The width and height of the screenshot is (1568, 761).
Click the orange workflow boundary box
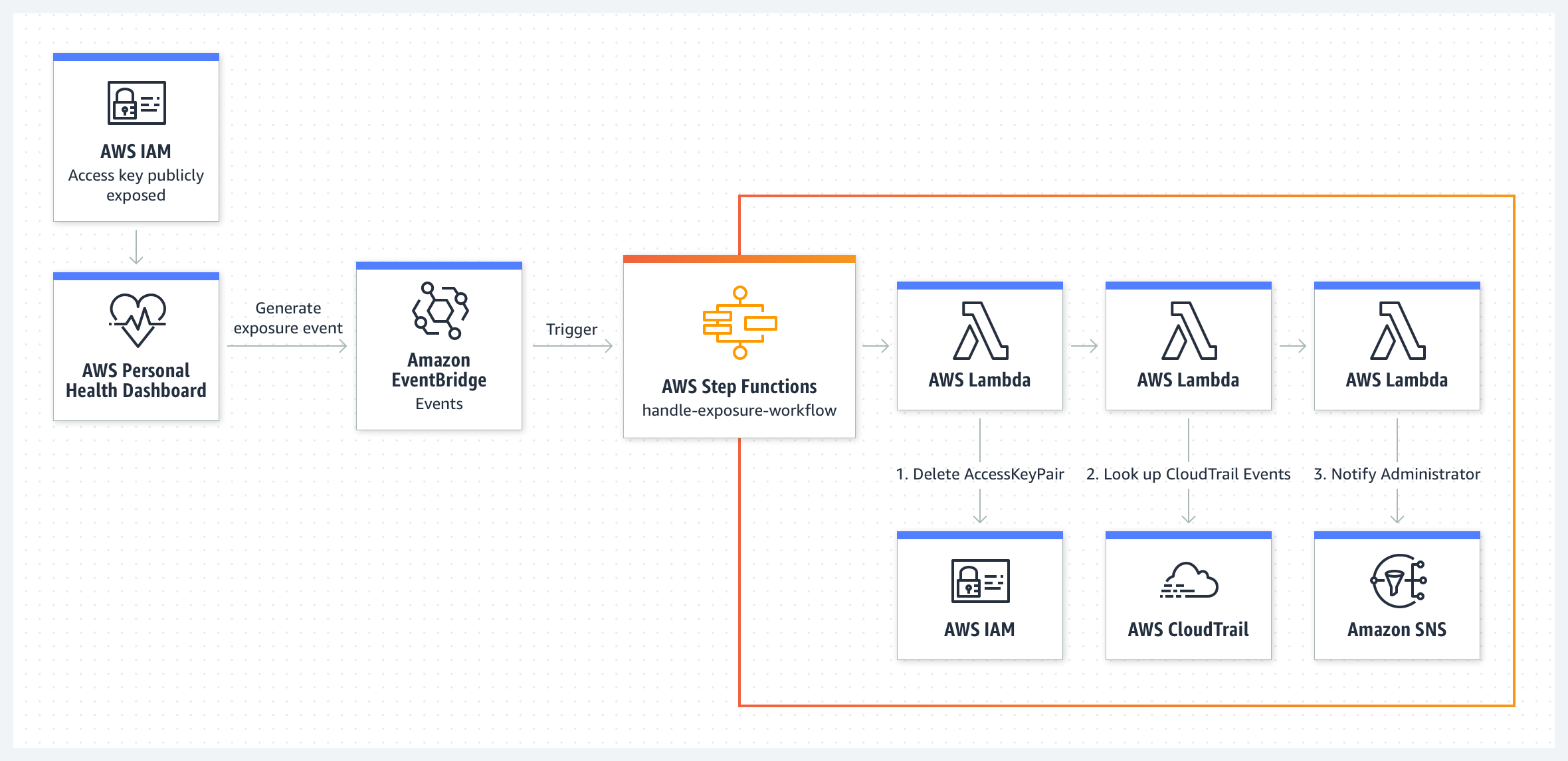coord(1129,195)
